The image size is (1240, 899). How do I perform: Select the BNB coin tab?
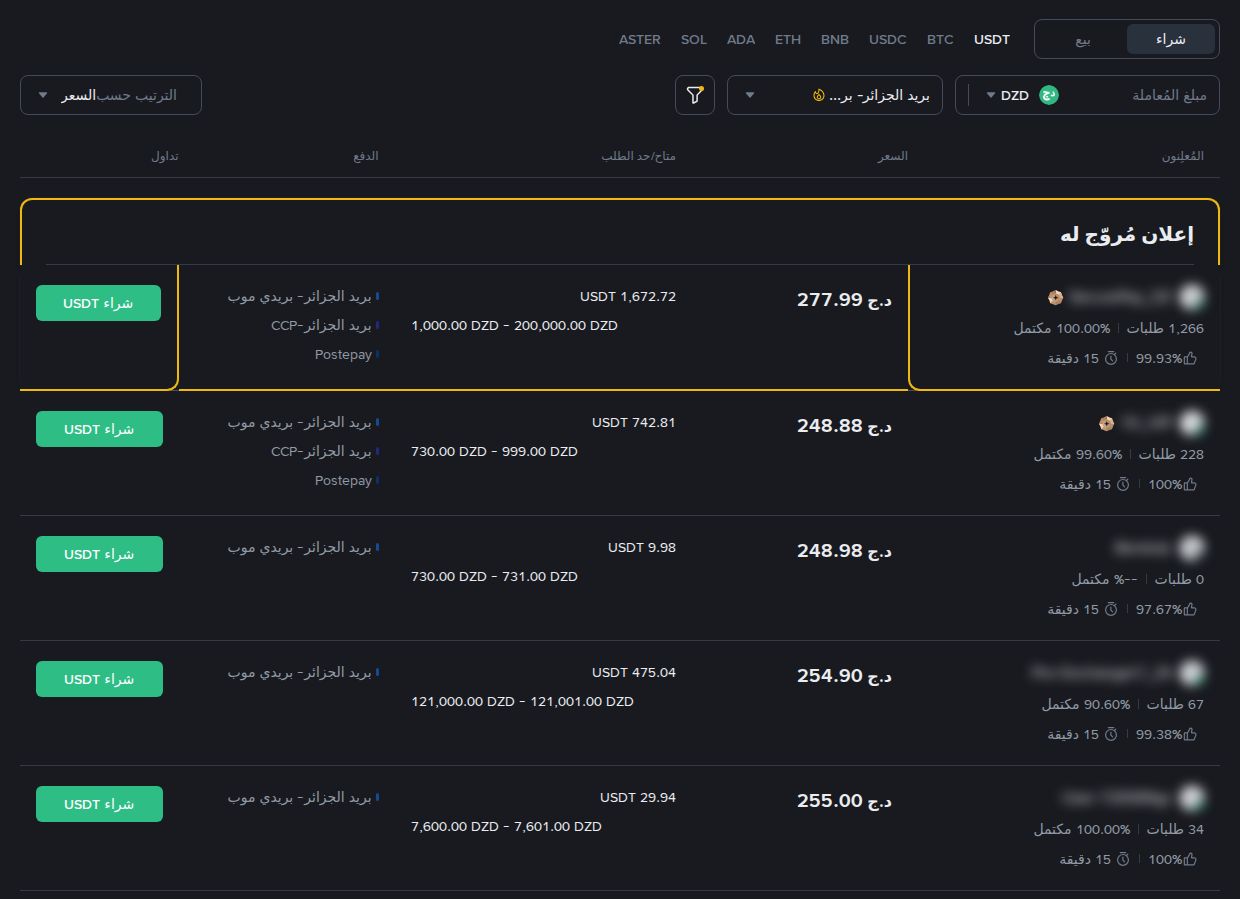click(x=835, y=40)
